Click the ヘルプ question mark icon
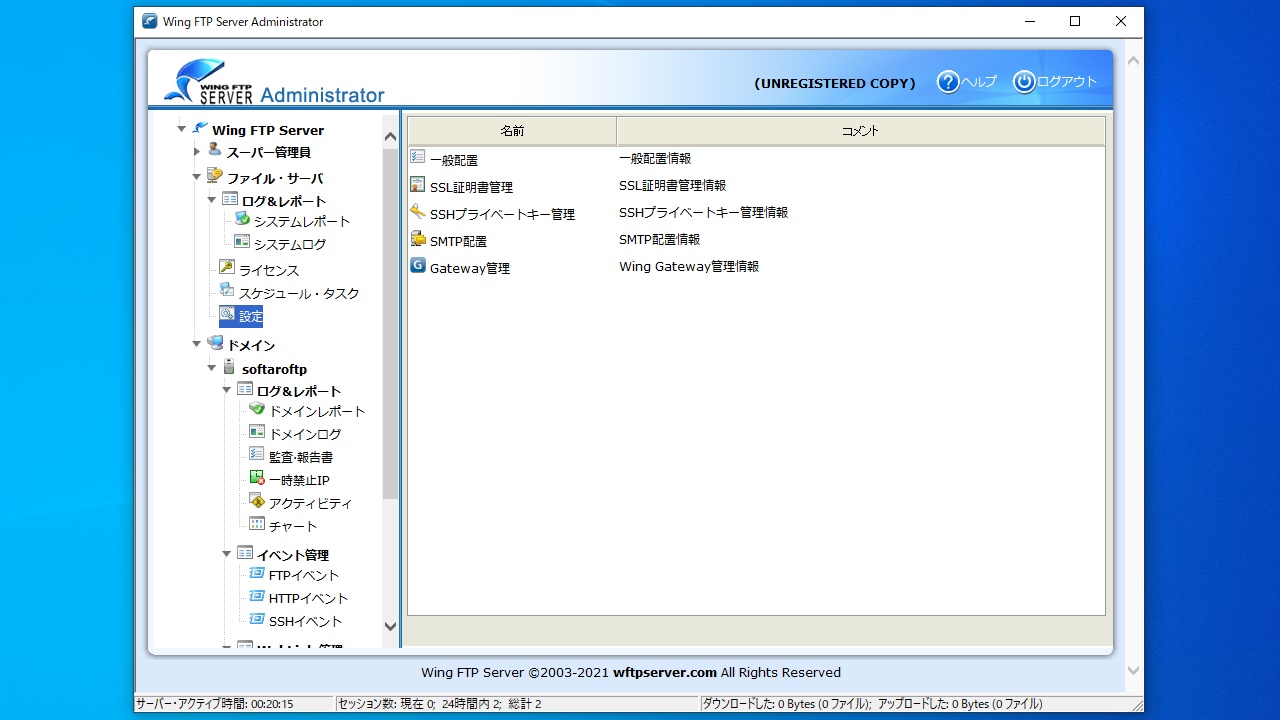The image size is (1280, 720). [x=948, y=82]
